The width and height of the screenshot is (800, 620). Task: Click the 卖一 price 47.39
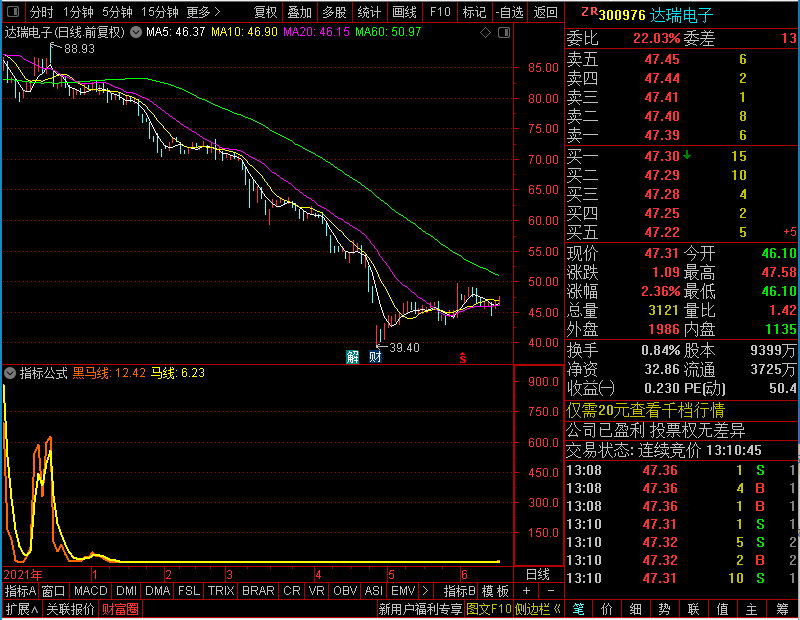coord(662,135)
